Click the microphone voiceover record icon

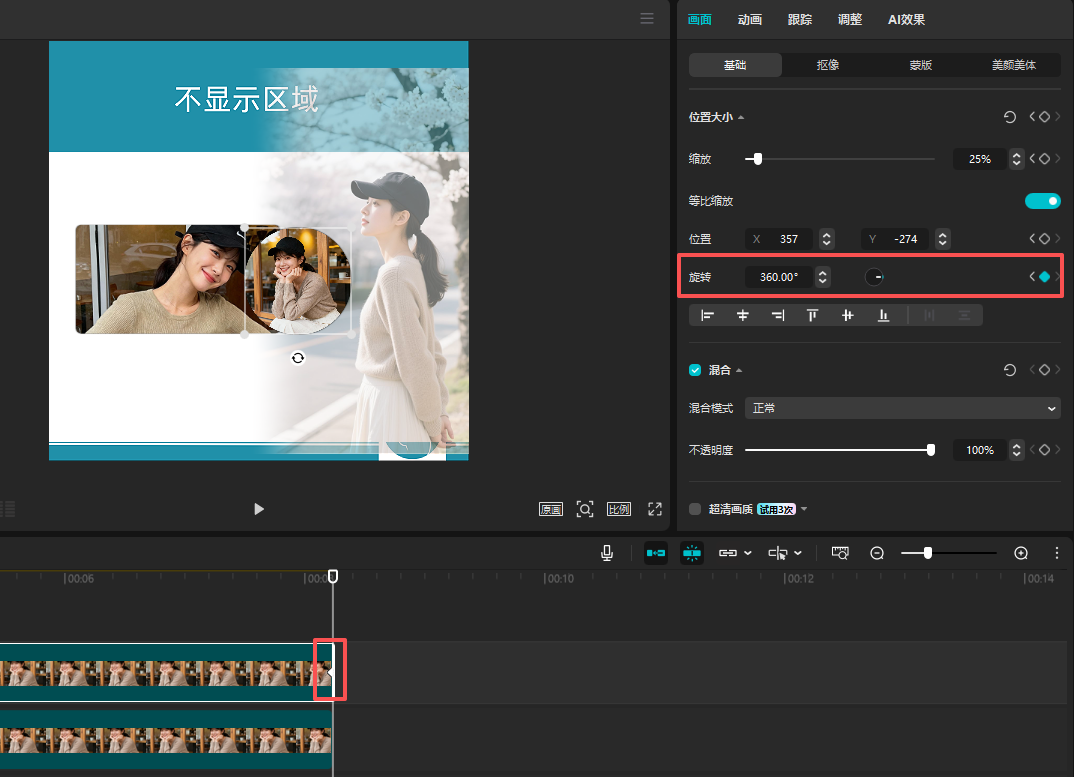point(607,553)
